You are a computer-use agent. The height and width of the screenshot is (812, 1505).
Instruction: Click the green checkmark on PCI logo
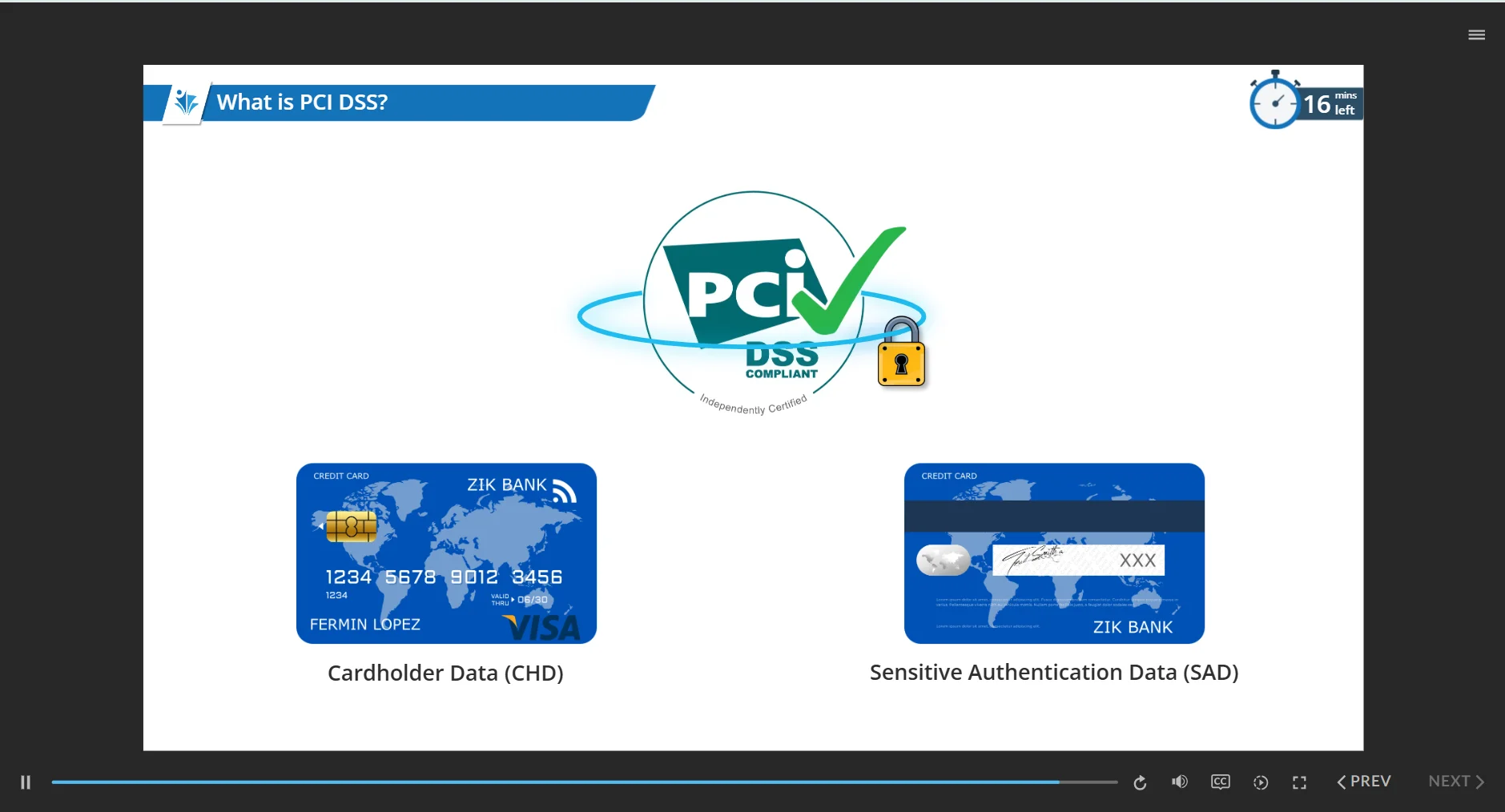click(847, 280)
